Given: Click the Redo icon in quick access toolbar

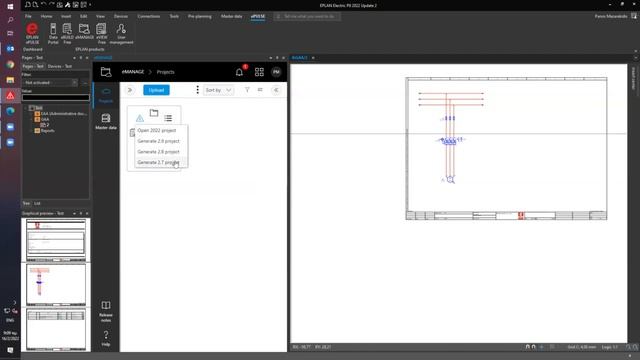Looking at the screenshot, I should 52,5.
